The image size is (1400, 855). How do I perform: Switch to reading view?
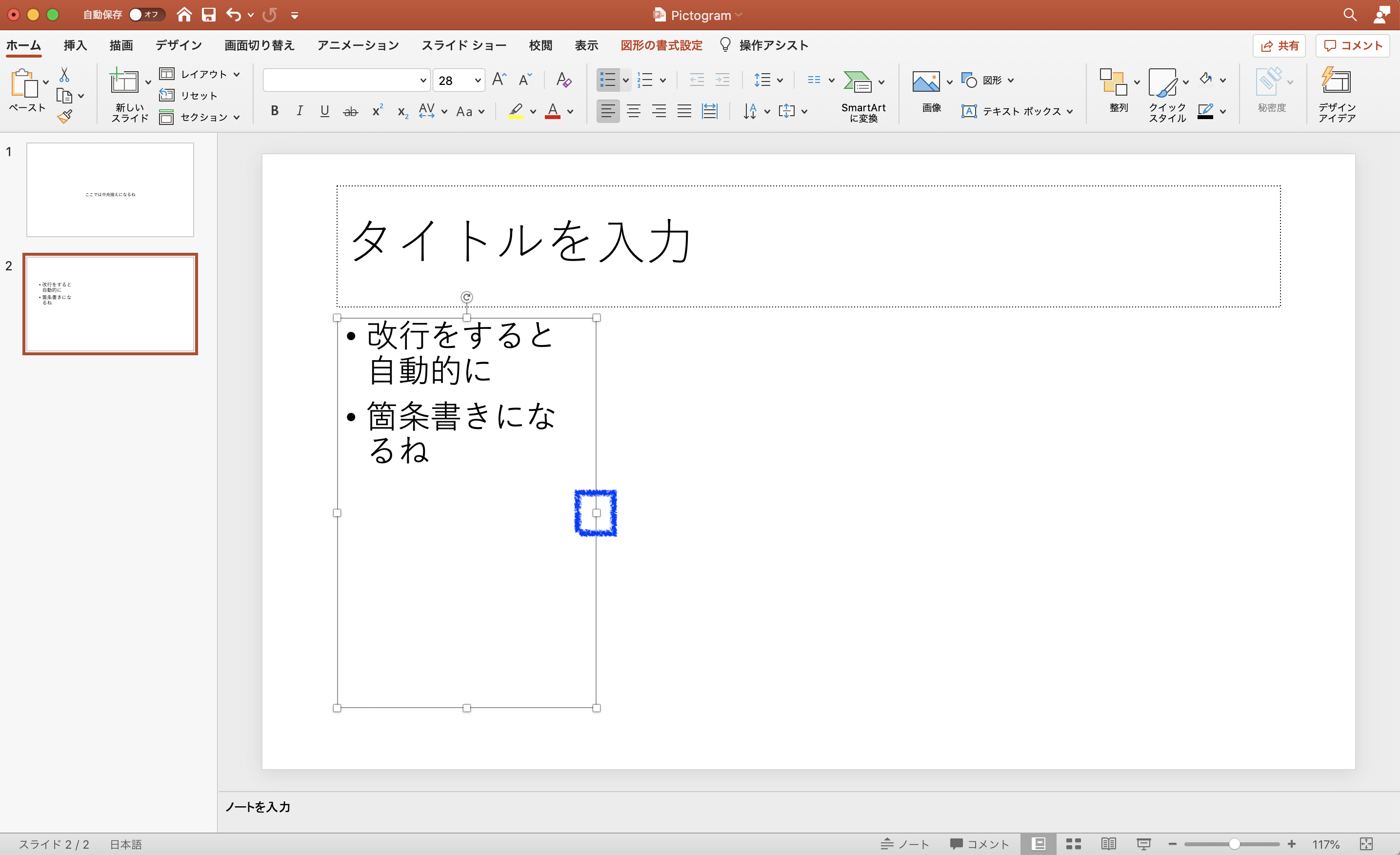1108,844
